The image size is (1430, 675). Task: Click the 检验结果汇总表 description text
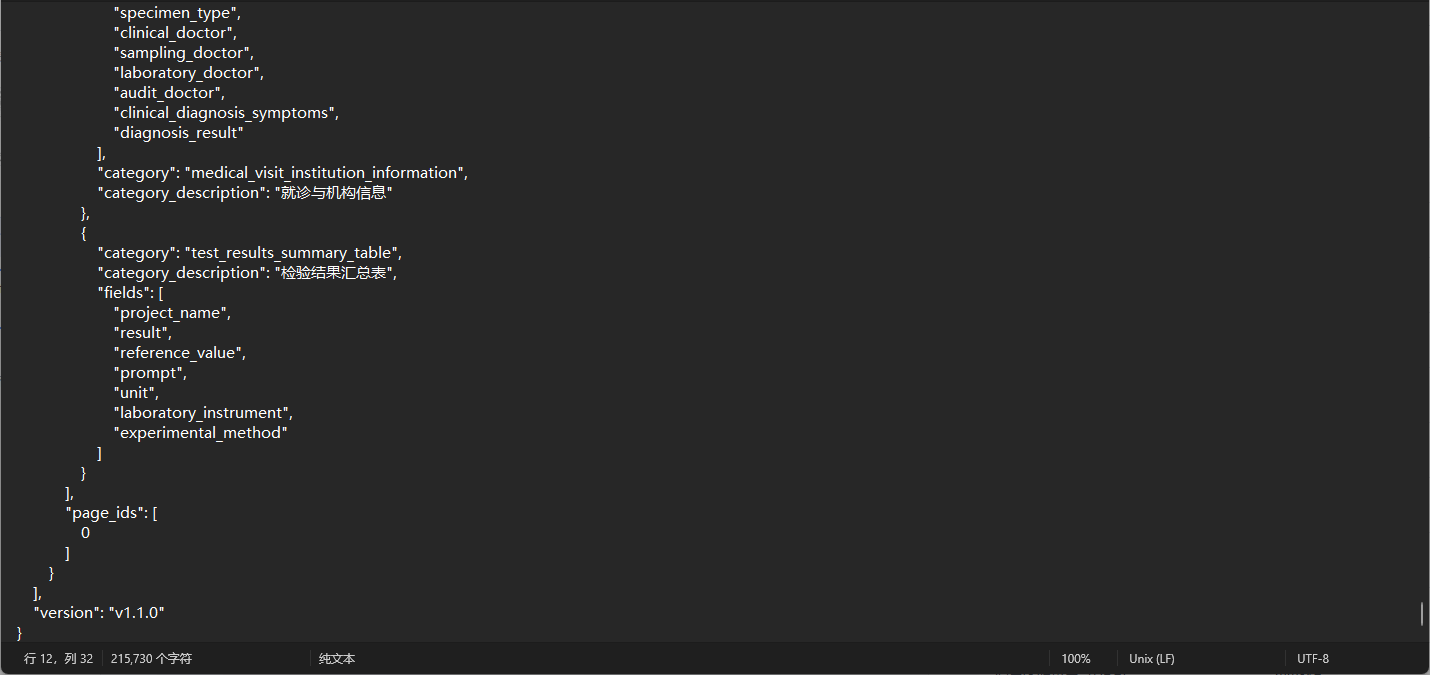(x=334, y=273)
